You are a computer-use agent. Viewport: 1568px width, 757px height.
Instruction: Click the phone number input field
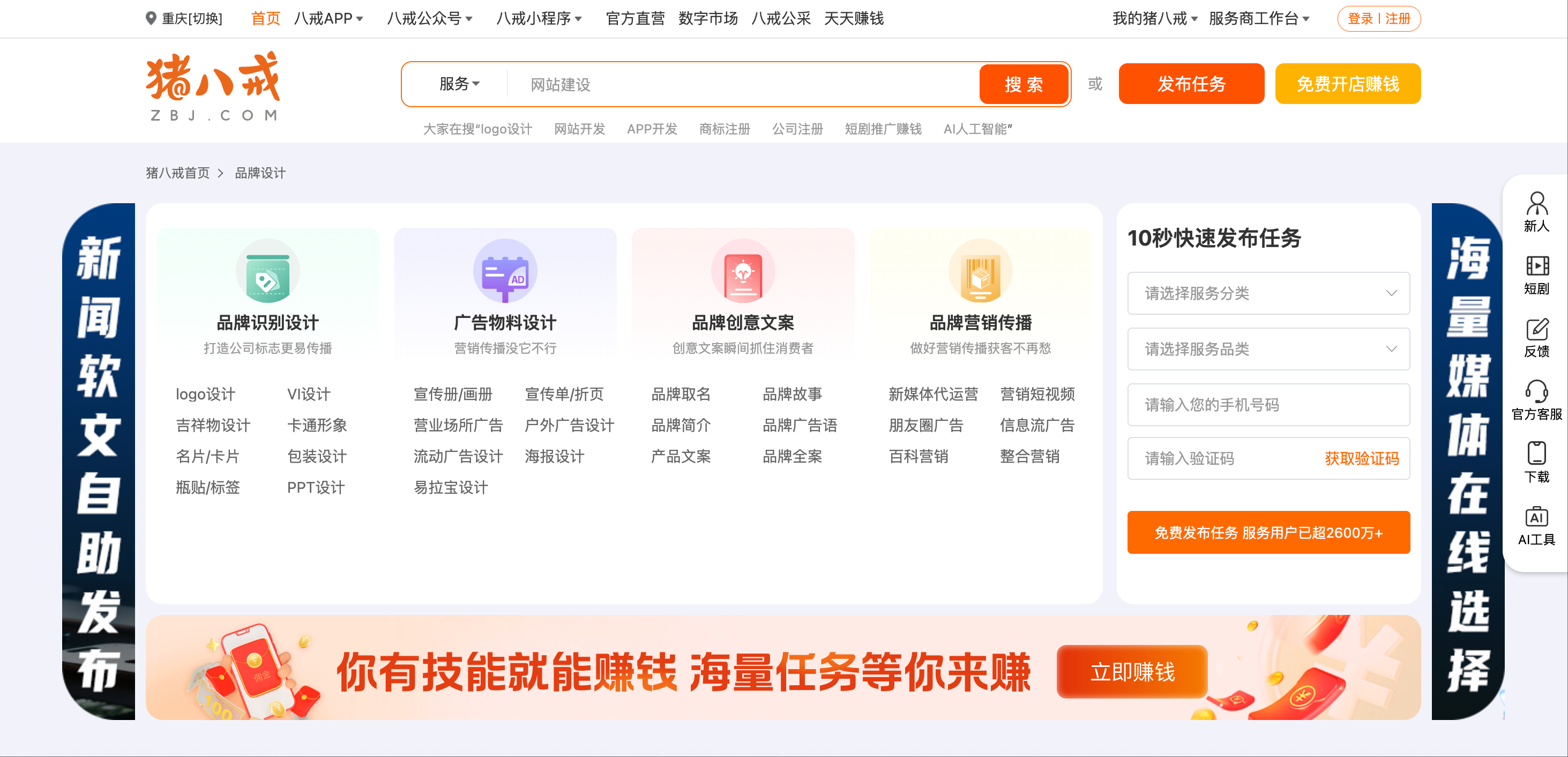coord(1268,404)
